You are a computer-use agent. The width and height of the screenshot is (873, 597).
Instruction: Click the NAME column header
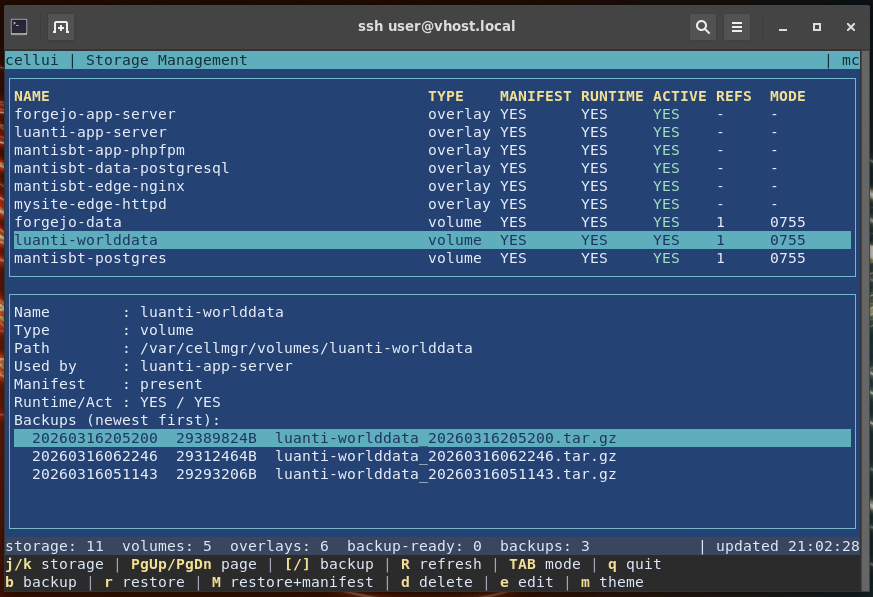point(32,96)
